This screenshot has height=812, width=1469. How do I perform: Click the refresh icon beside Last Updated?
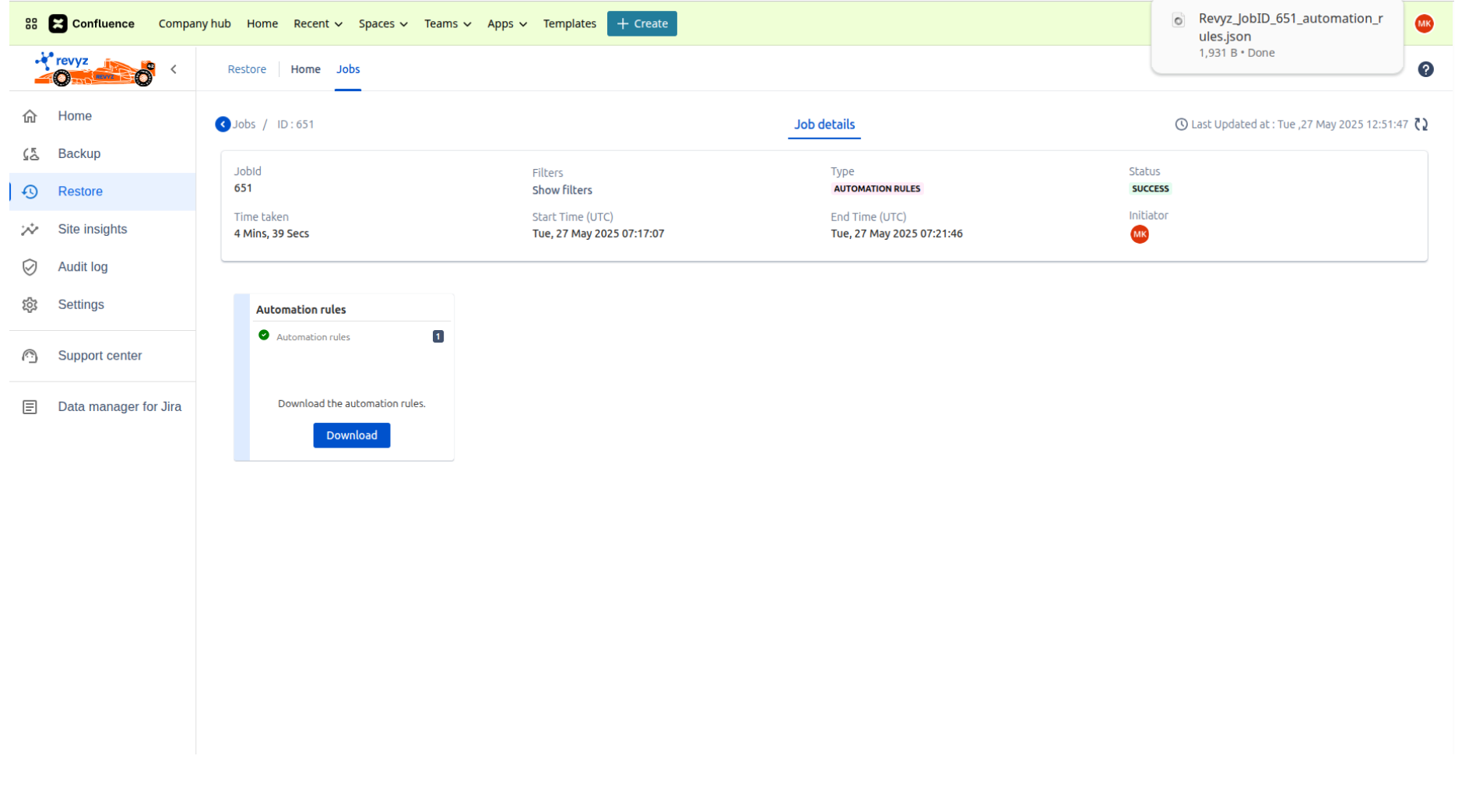pyautogui.click(x=1421, y=125)
